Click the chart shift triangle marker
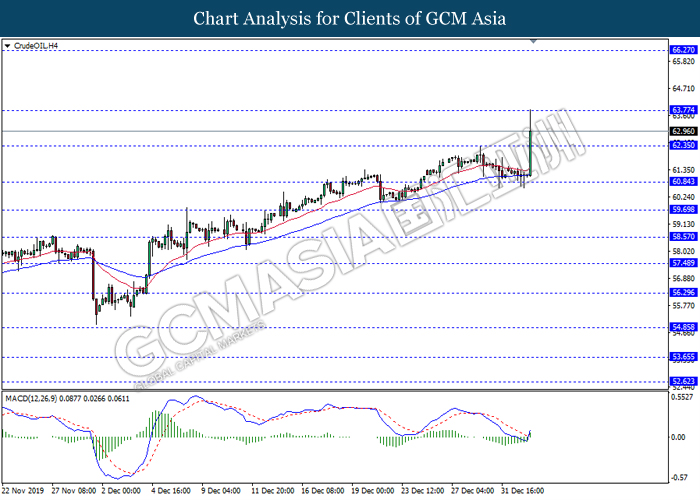The height and width of the screenshot is (500, 700). pyautogui.click(x=533, y=41)
